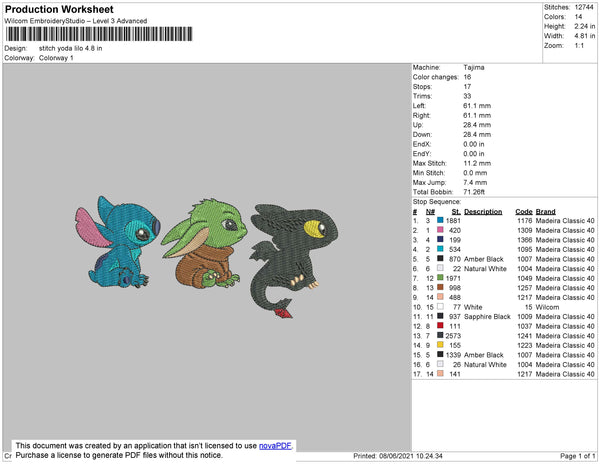Screen dimensions: 600x464
Task: Click the Max Jump value 7.4 mm
Action: (475, 182)
